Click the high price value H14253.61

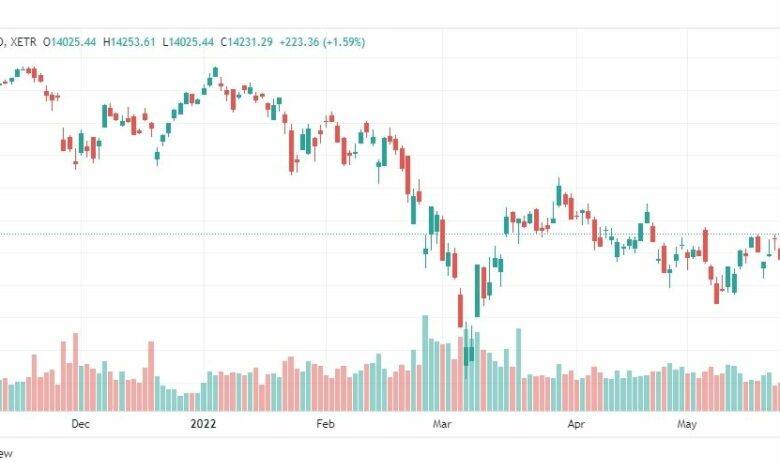pyautogui.click(x=129, y=42)
